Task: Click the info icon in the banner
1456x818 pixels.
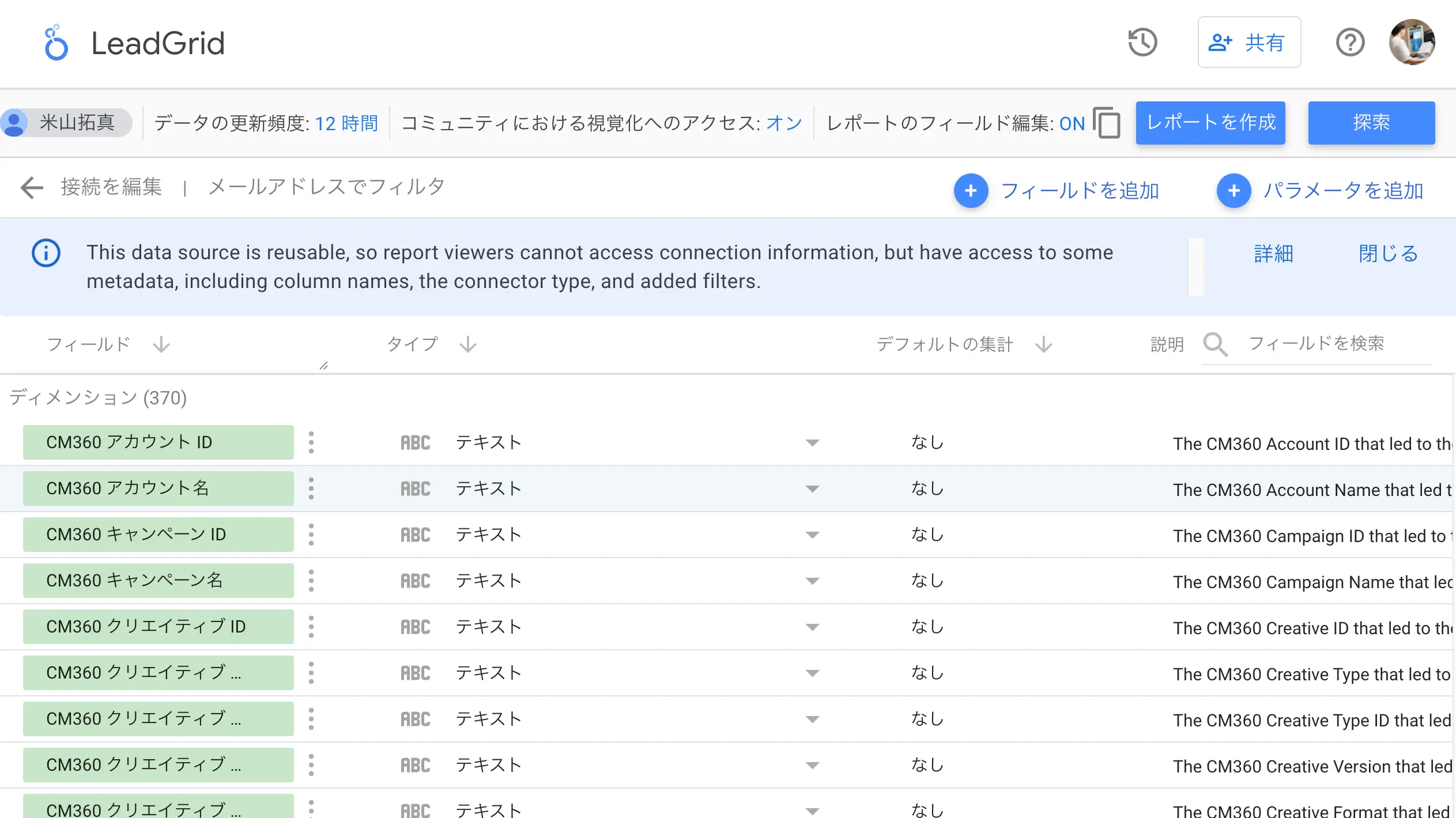Action: coord(46,253)
